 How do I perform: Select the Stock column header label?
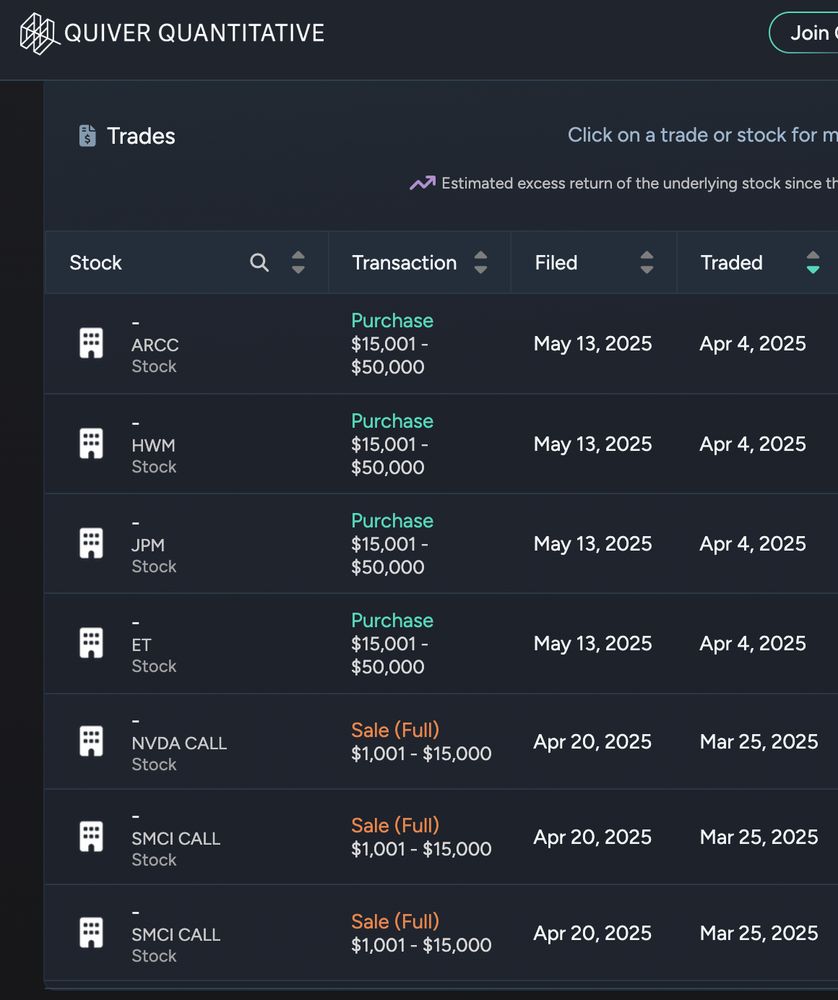96,263
